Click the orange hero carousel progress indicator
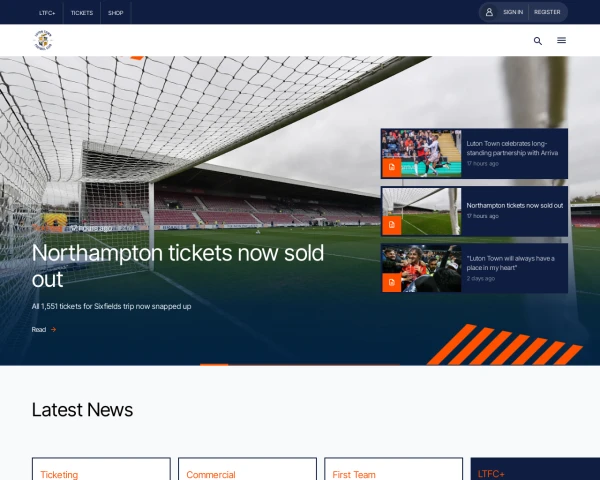Viewport: 600px width, 480px height. pyautogui.click(x=214, y=365)
